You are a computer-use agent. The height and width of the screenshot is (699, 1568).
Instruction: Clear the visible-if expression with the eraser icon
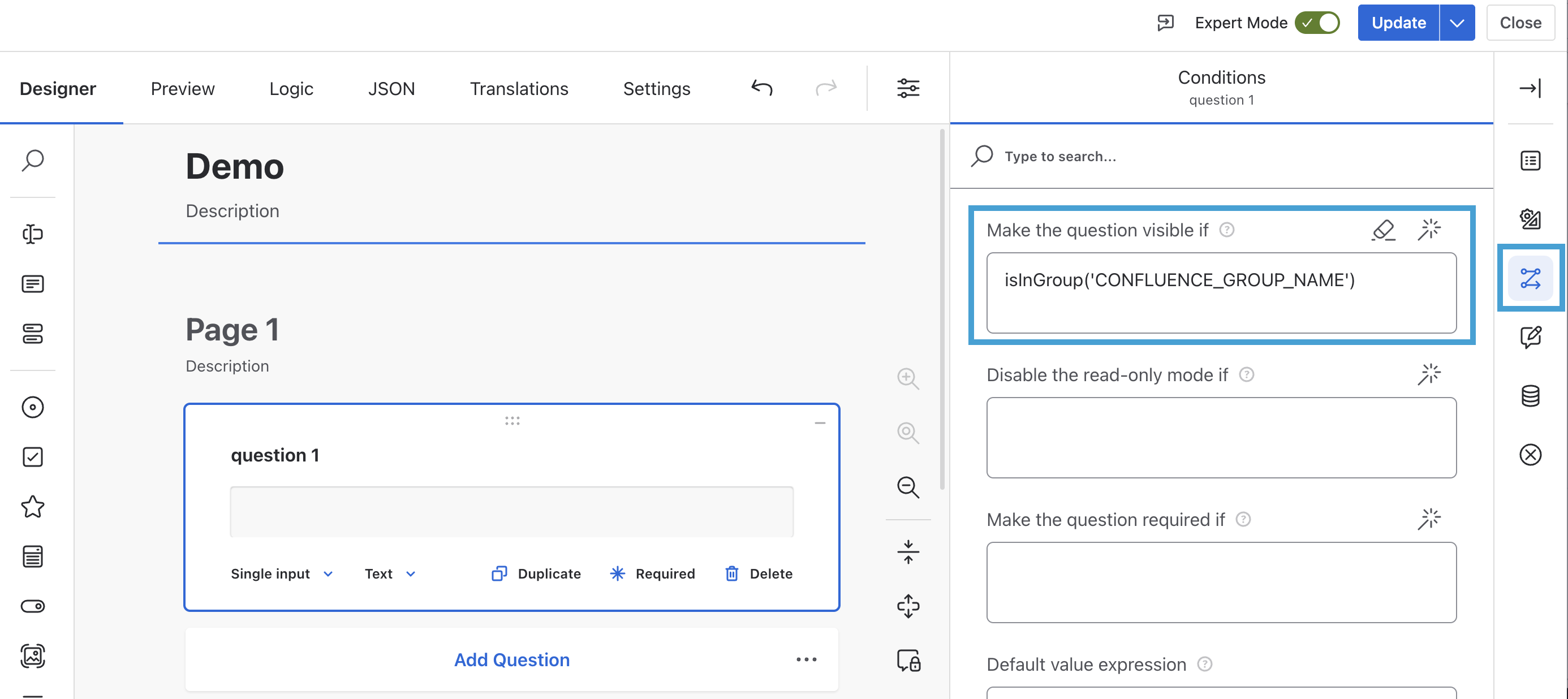(x=1383, y=230)
